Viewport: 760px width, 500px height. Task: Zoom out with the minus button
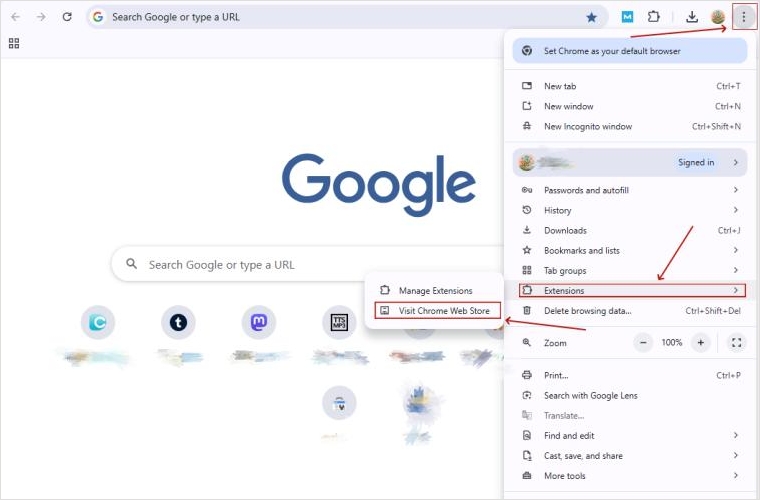643,343
